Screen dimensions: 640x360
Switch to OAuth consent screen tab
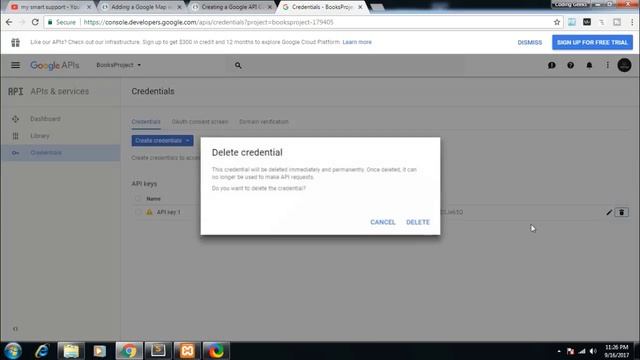tap(200, 122)
